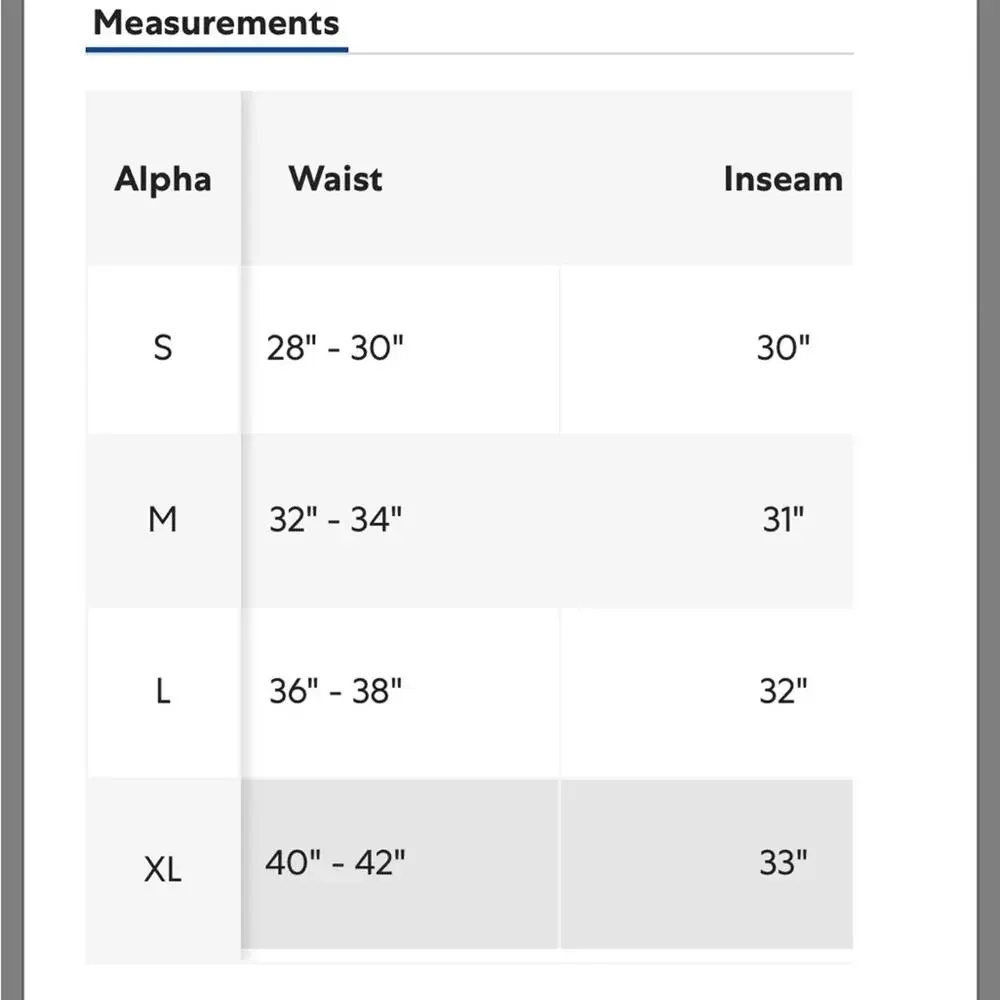Select the XL size row label
Viewport: 1000px width, 1000px height.
tap(163, 869)
